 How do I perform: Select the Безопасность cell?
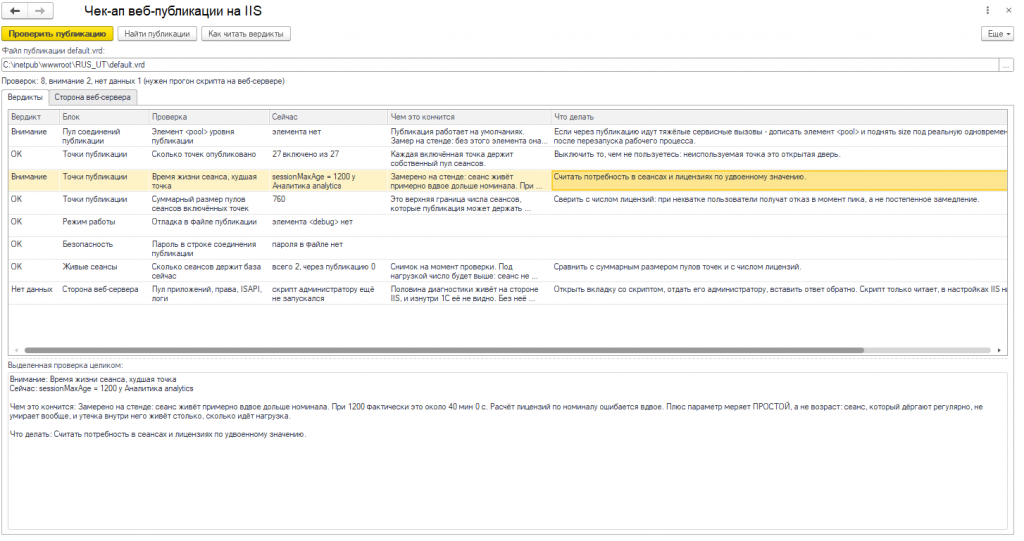(104, 248)
